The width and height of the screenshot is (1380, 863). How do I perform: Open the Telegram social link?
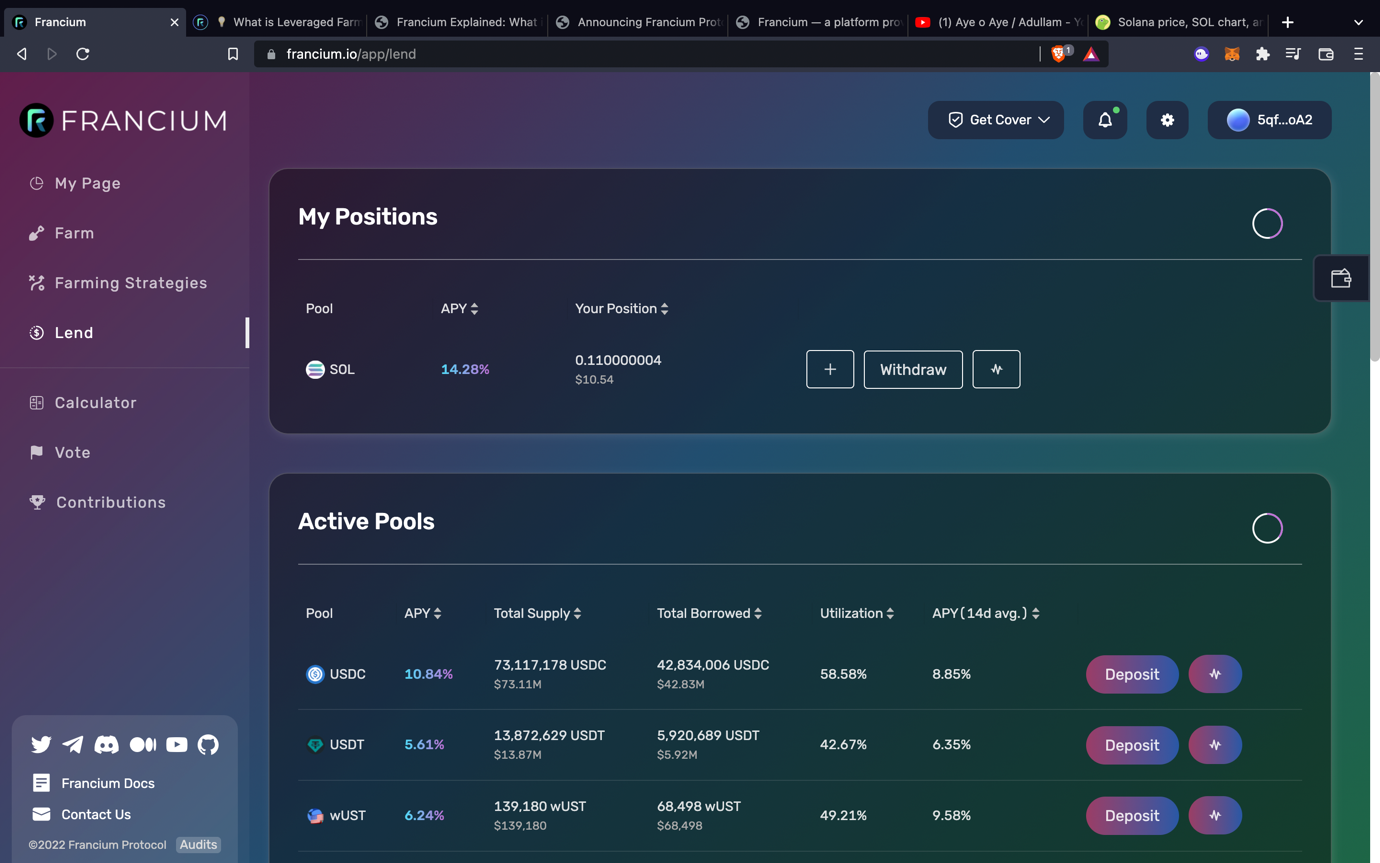73,744
